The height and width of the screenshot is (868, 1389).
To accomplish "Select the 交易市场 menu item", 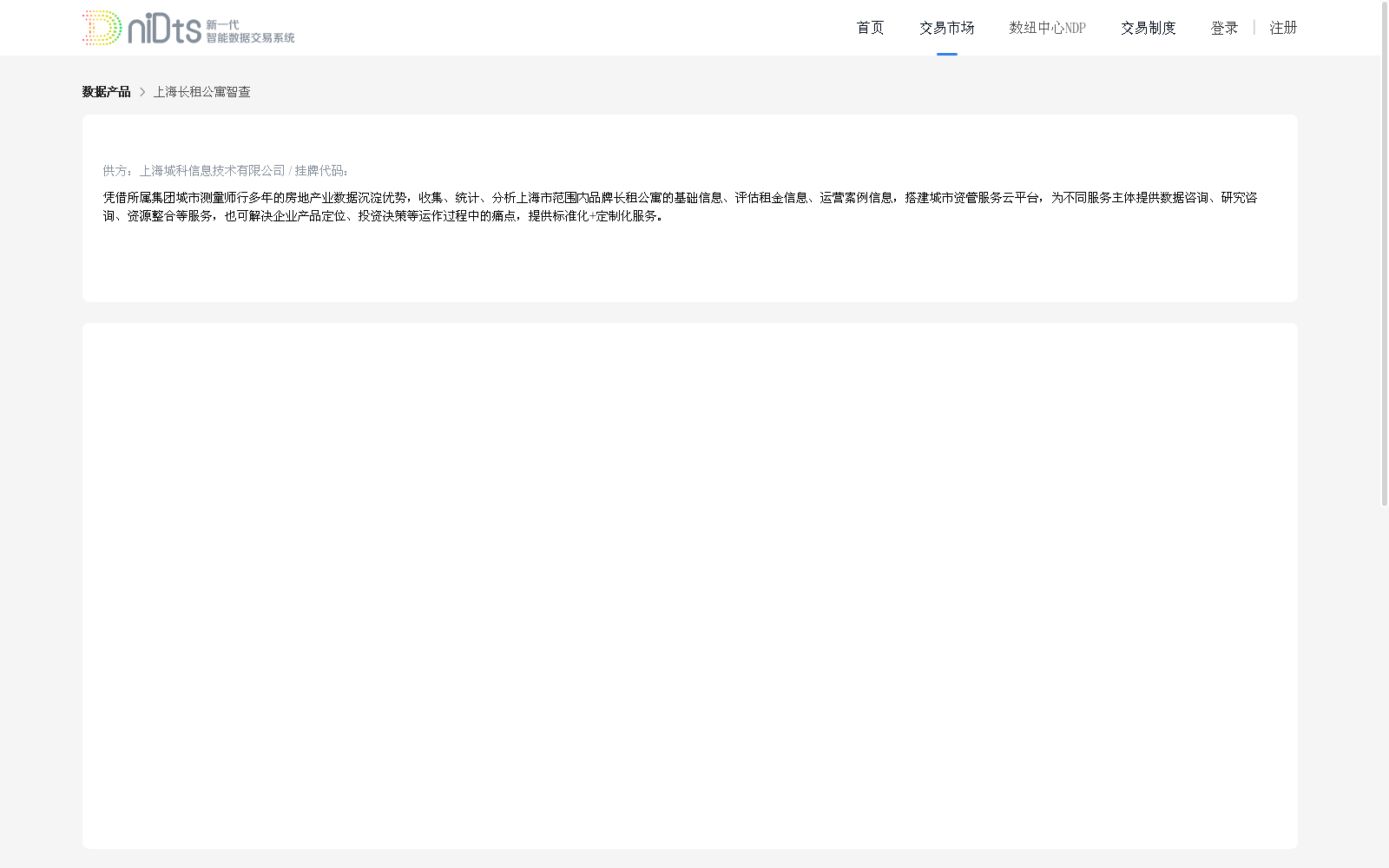I will click(946, 28).
